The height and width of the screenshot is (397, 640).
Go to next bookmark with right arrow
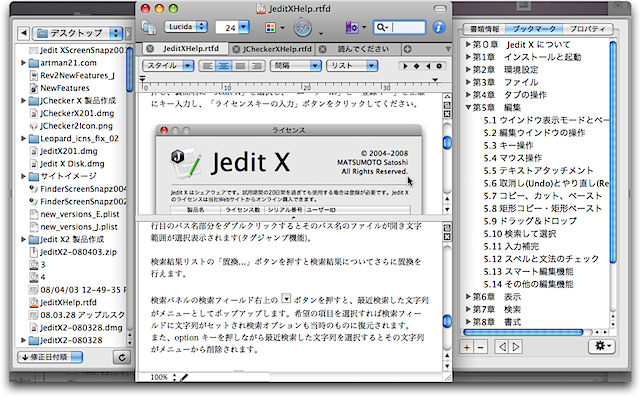[x=516, y=347]
